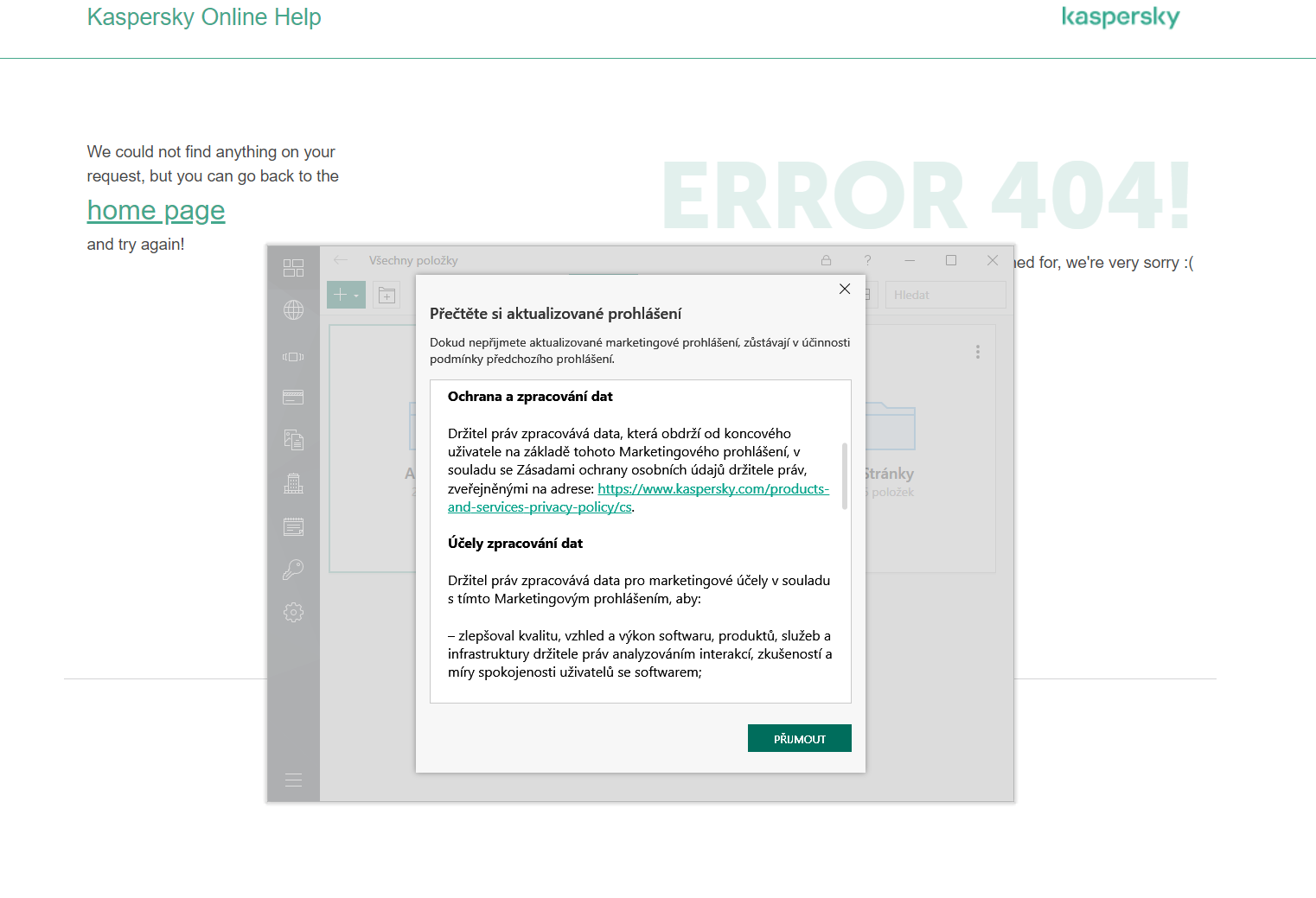Open help question mark icon

click(867, 260)
